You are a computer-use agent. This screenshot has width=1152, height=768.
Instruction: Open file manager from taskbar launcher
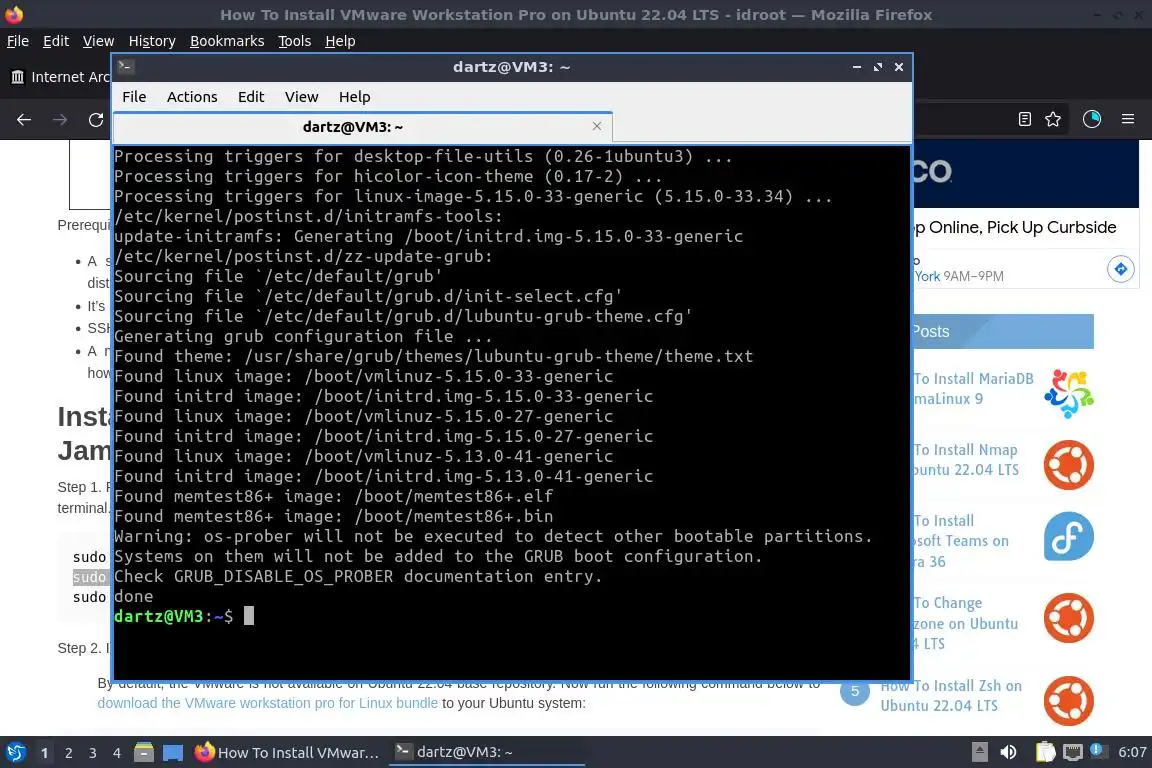144,752
